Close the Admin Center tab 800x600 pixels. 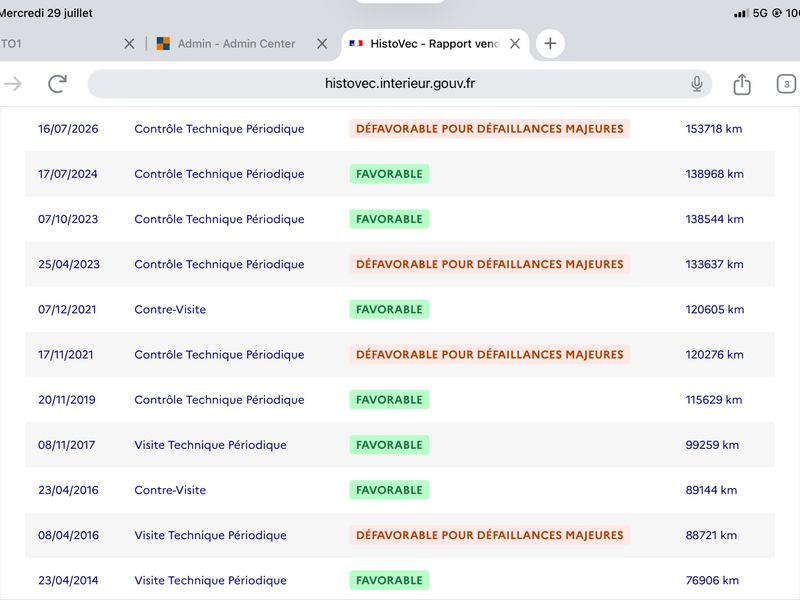(322, 44)
